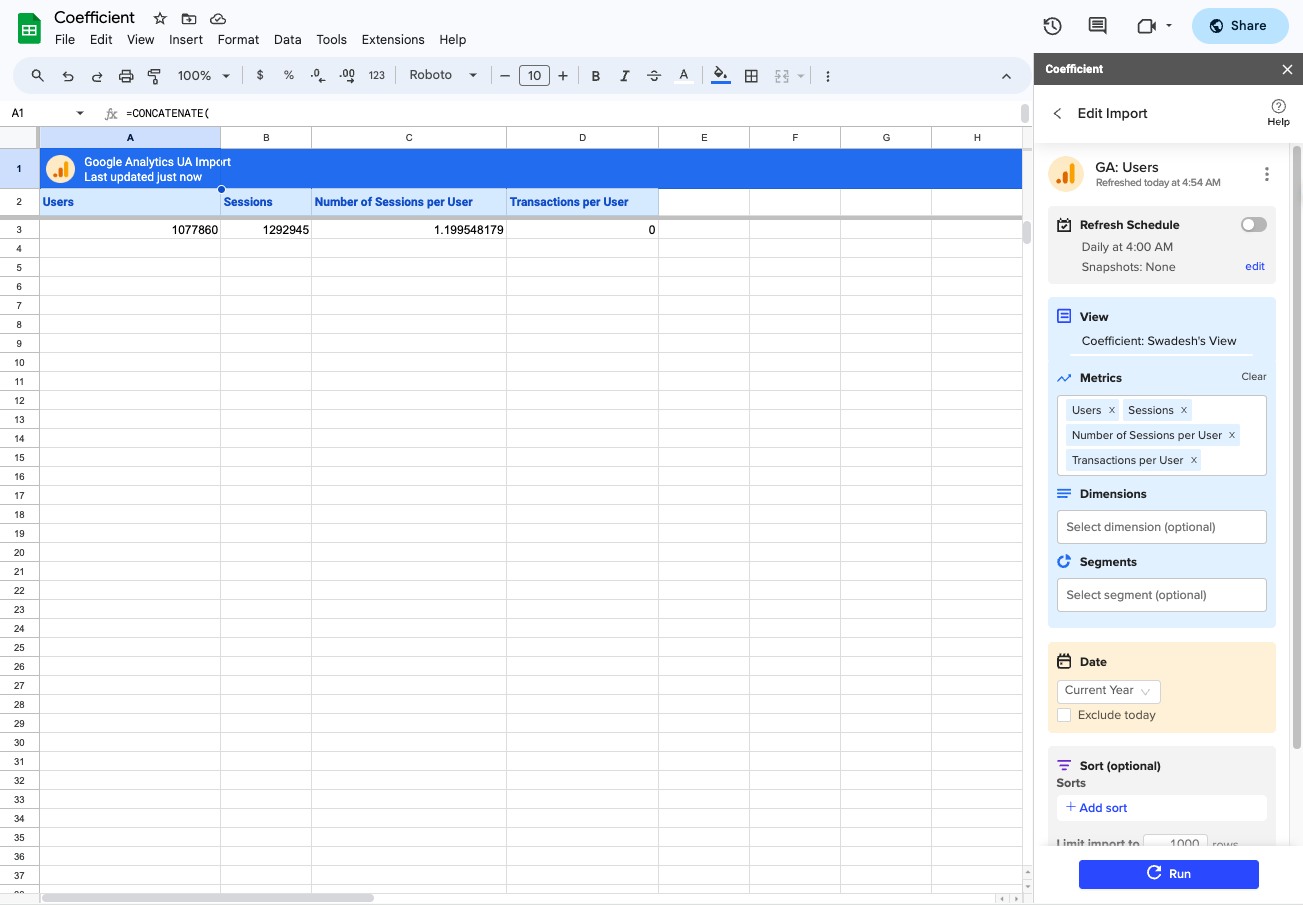
Task: Clear all metrics
Action: 1254,377
